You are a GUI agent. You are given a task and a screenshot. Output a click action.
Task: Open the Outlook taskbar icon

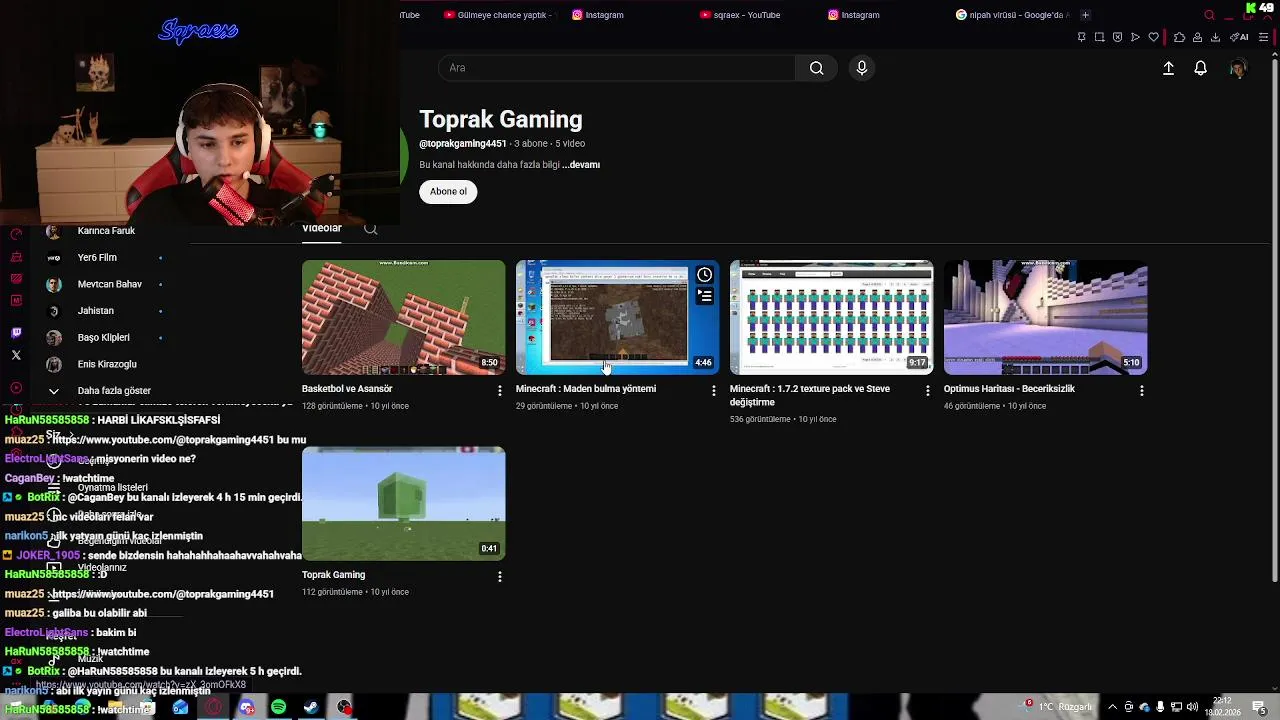tap(180, 707)
